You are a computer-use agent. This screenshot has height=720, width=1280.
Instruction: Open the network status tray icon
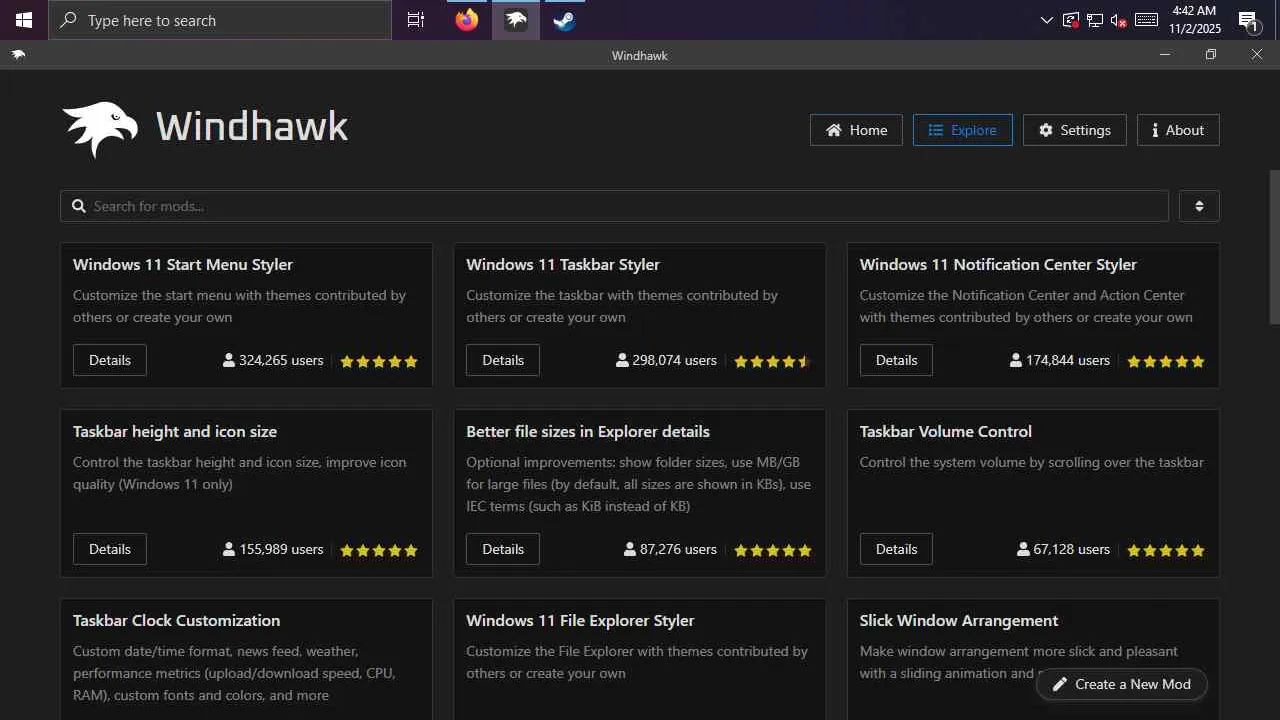point(1095,20)
